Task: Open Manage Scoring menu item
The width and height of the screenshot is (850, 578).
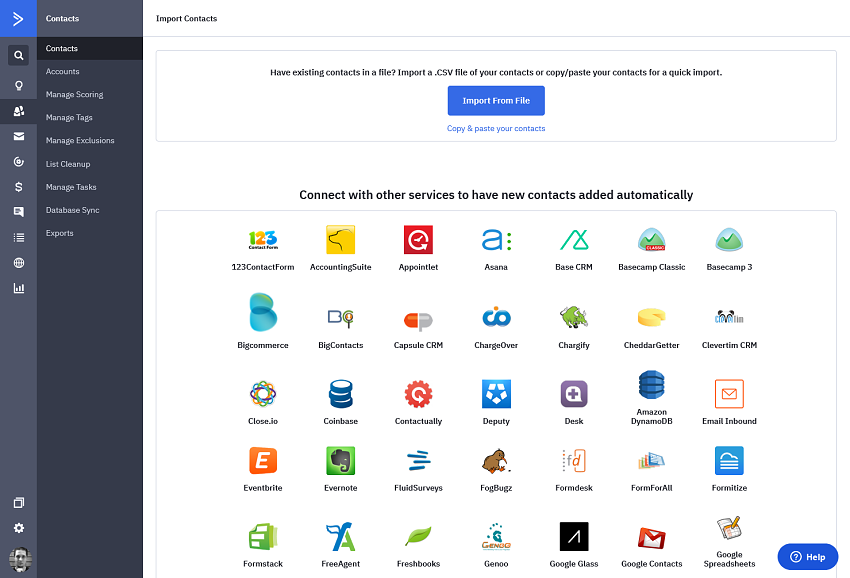Action: pyautogui.click(x=90, y=94)
